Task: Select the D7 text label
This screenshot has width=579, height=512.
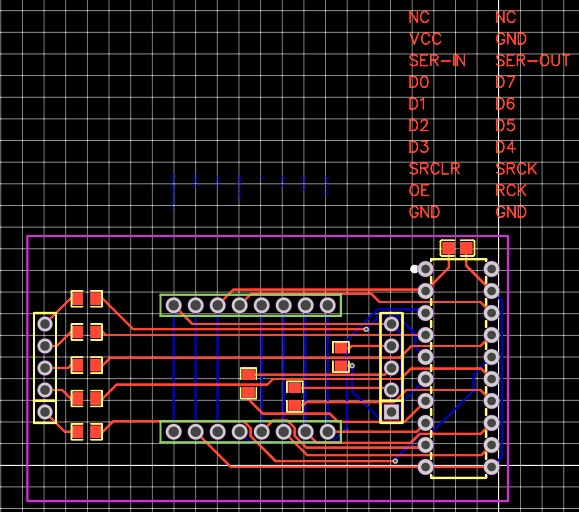Action: tap(505, 82)
